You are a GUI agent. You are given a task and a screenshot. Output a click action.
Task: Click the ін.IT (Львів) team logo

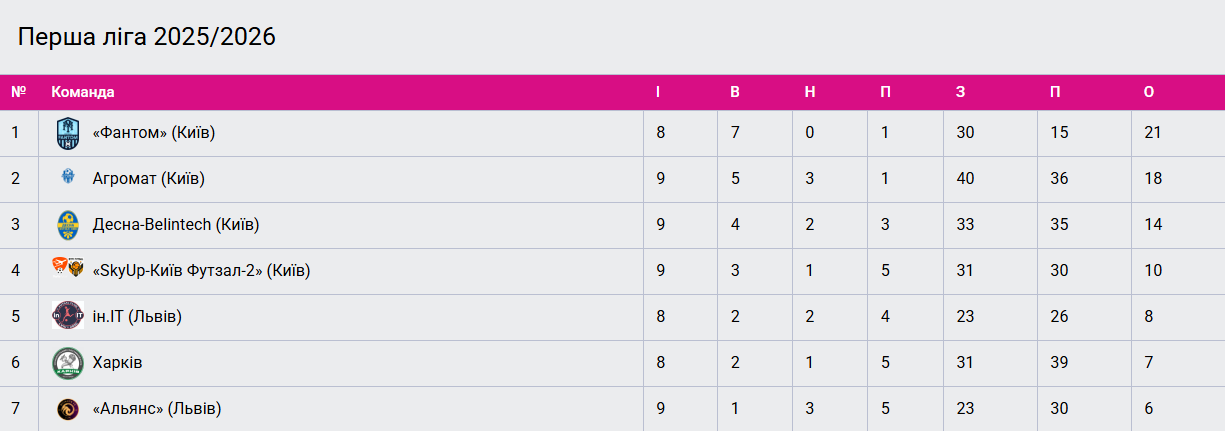click(x=67, y=316)
